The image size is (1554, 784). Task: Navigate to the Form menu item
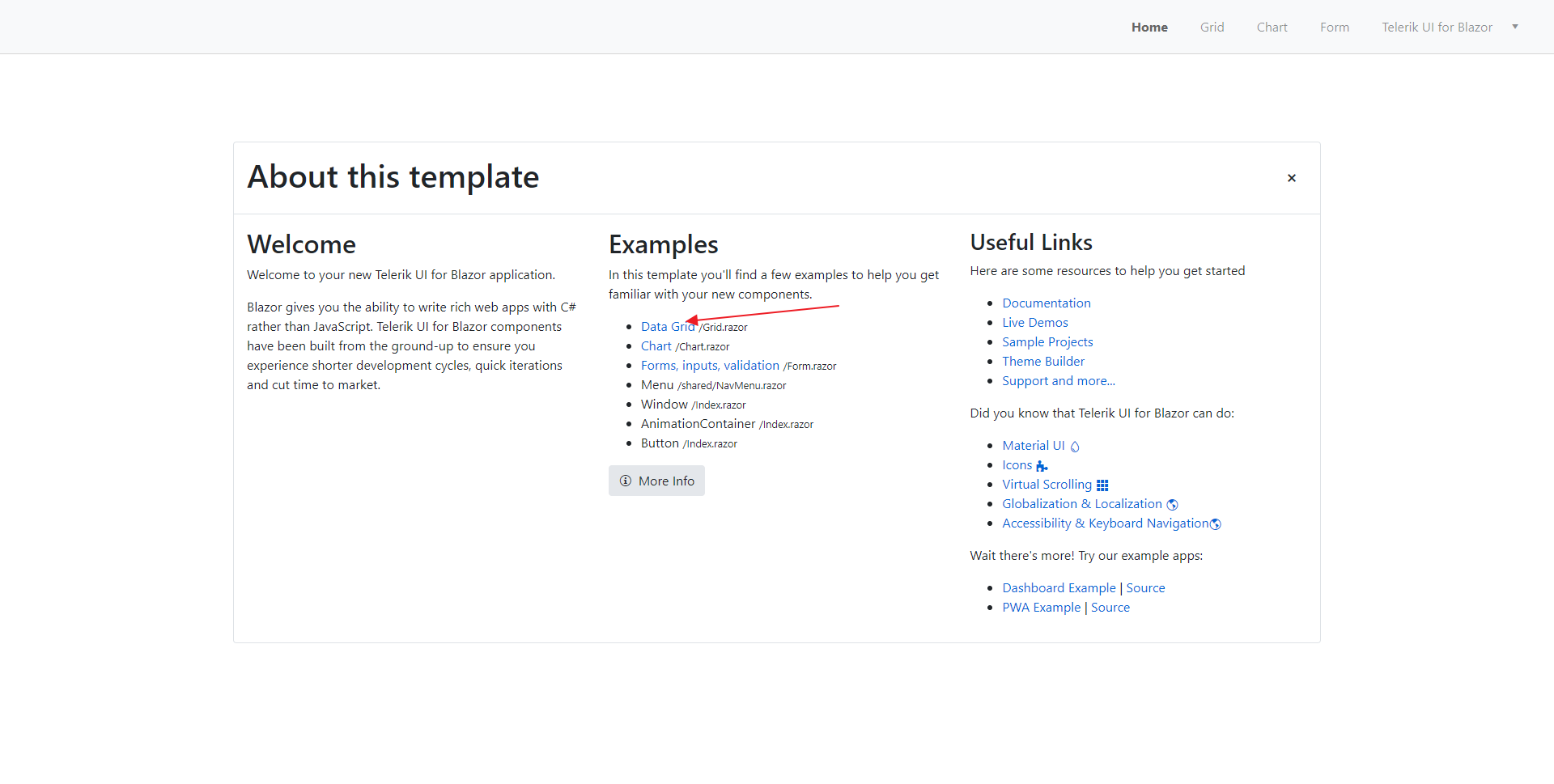1334,28
